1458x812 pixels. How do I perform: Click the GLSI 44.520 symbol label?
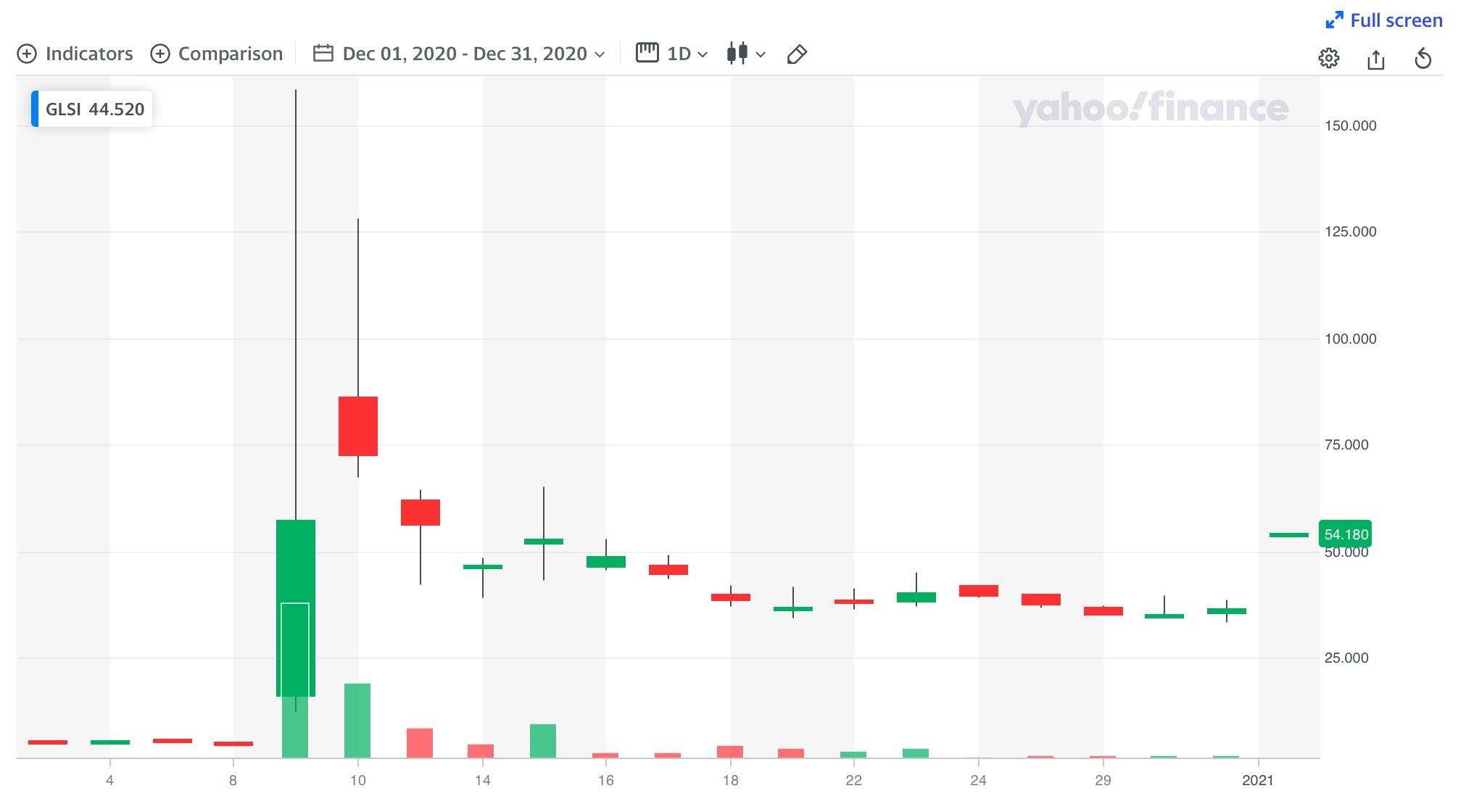coord(95,109)
